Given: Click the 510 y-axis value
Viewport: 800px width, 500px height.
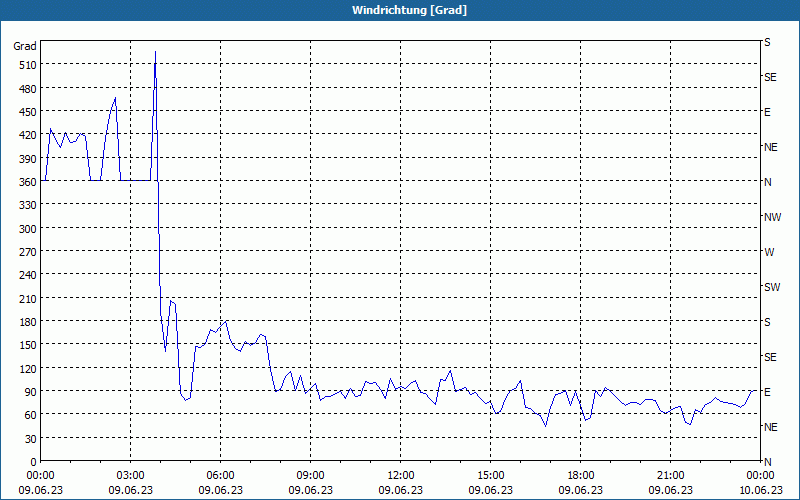Looking at the screenshot, I should [x=28, y=65].
